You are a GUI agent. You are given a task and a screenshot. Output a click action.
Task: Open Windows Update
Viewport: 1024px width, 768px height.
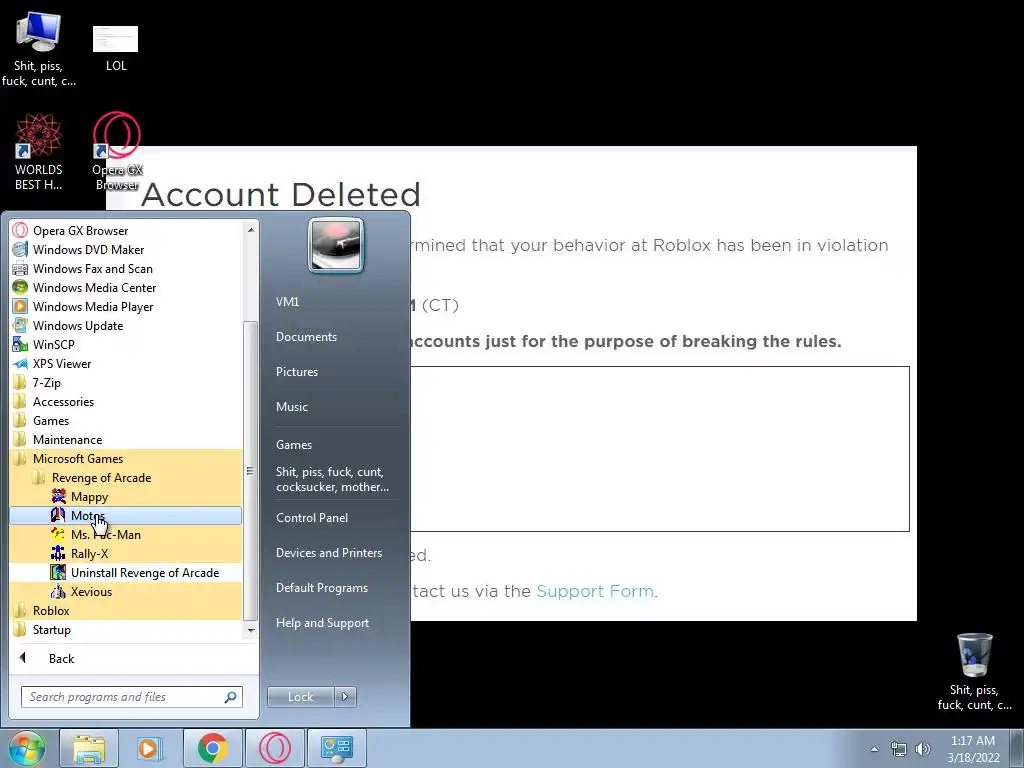[x=125, y=325]
